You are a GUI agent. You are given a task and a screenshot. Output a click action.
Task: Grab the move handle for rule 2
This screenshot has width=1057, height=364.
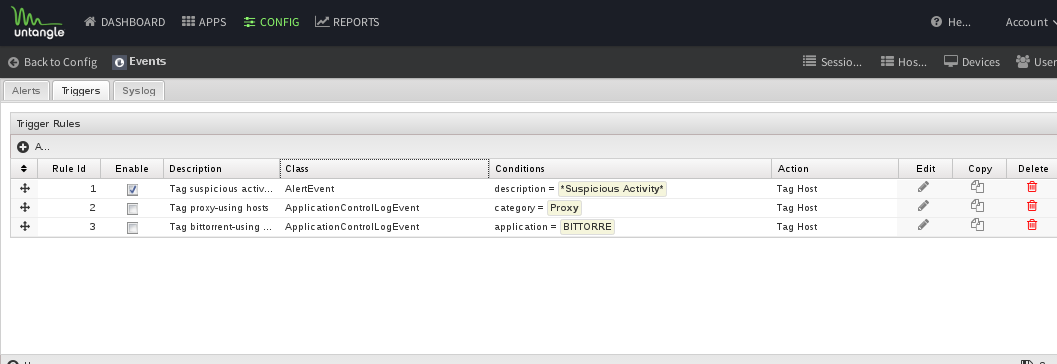tap(24, 207)
